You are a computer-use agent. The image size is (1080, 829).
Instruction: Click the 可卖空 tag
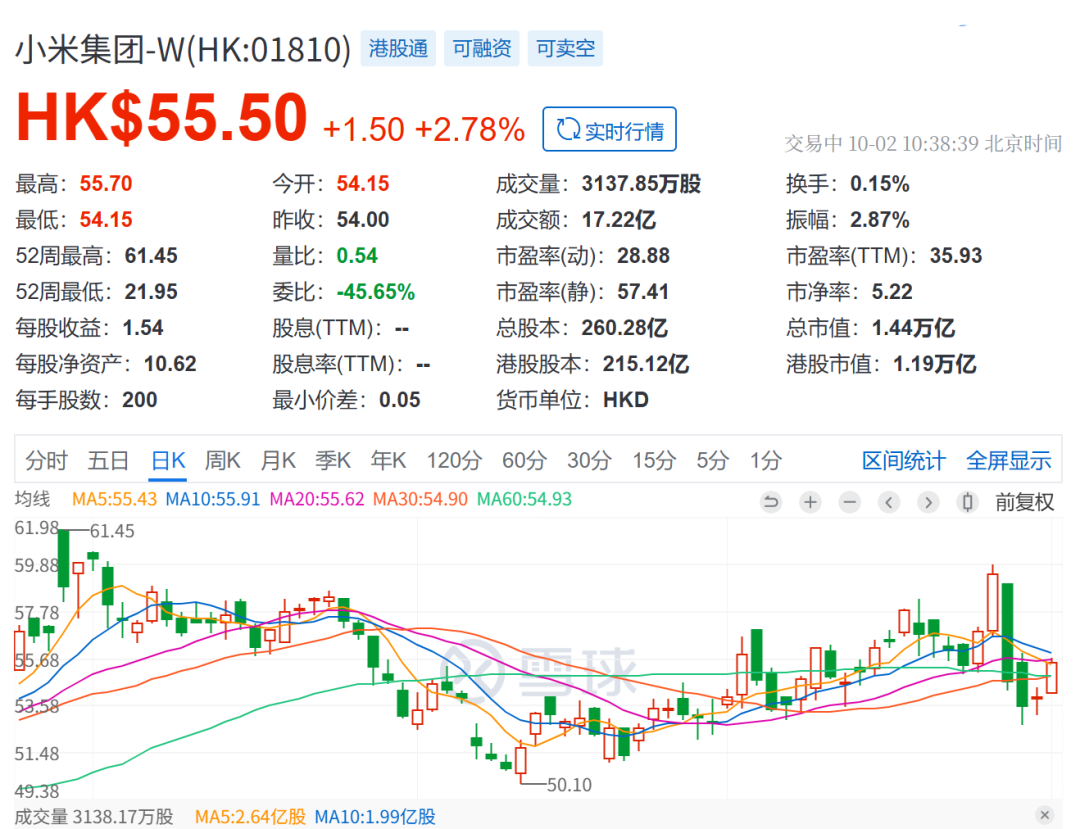point(565,48)
